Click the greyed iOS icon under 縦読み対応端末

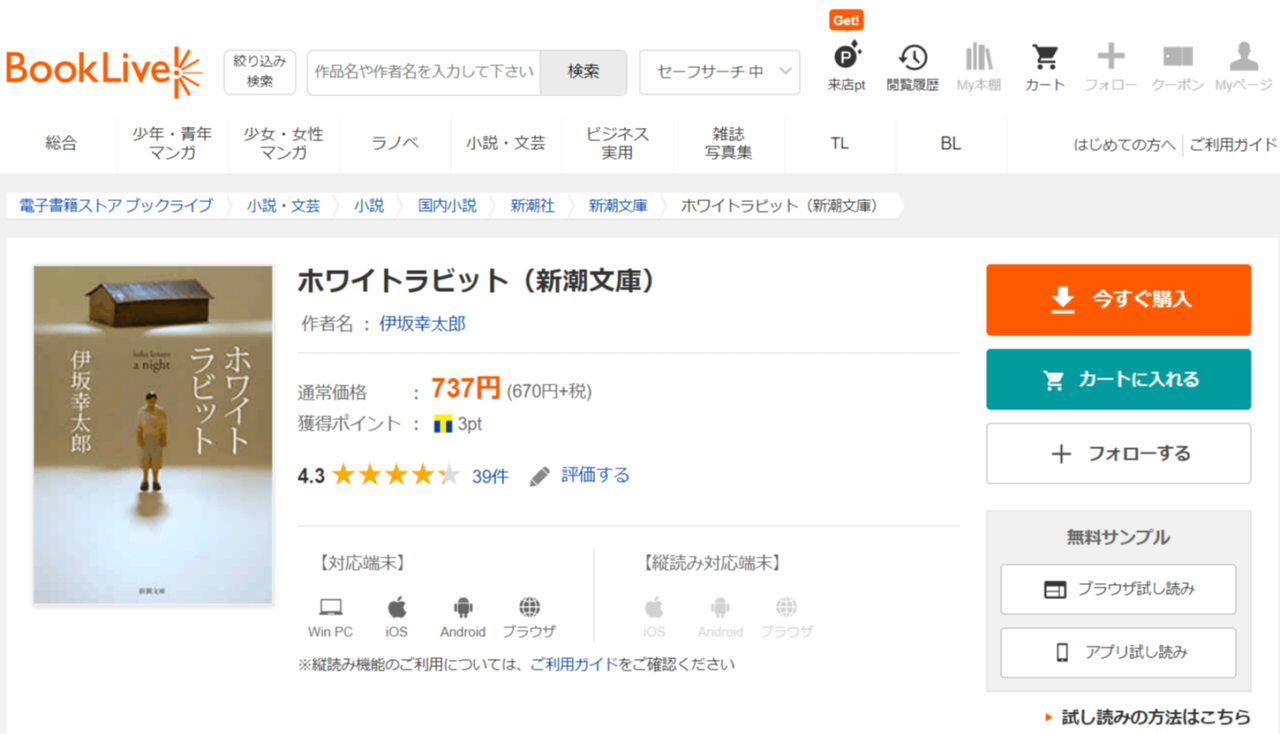(x=654, y=607)
